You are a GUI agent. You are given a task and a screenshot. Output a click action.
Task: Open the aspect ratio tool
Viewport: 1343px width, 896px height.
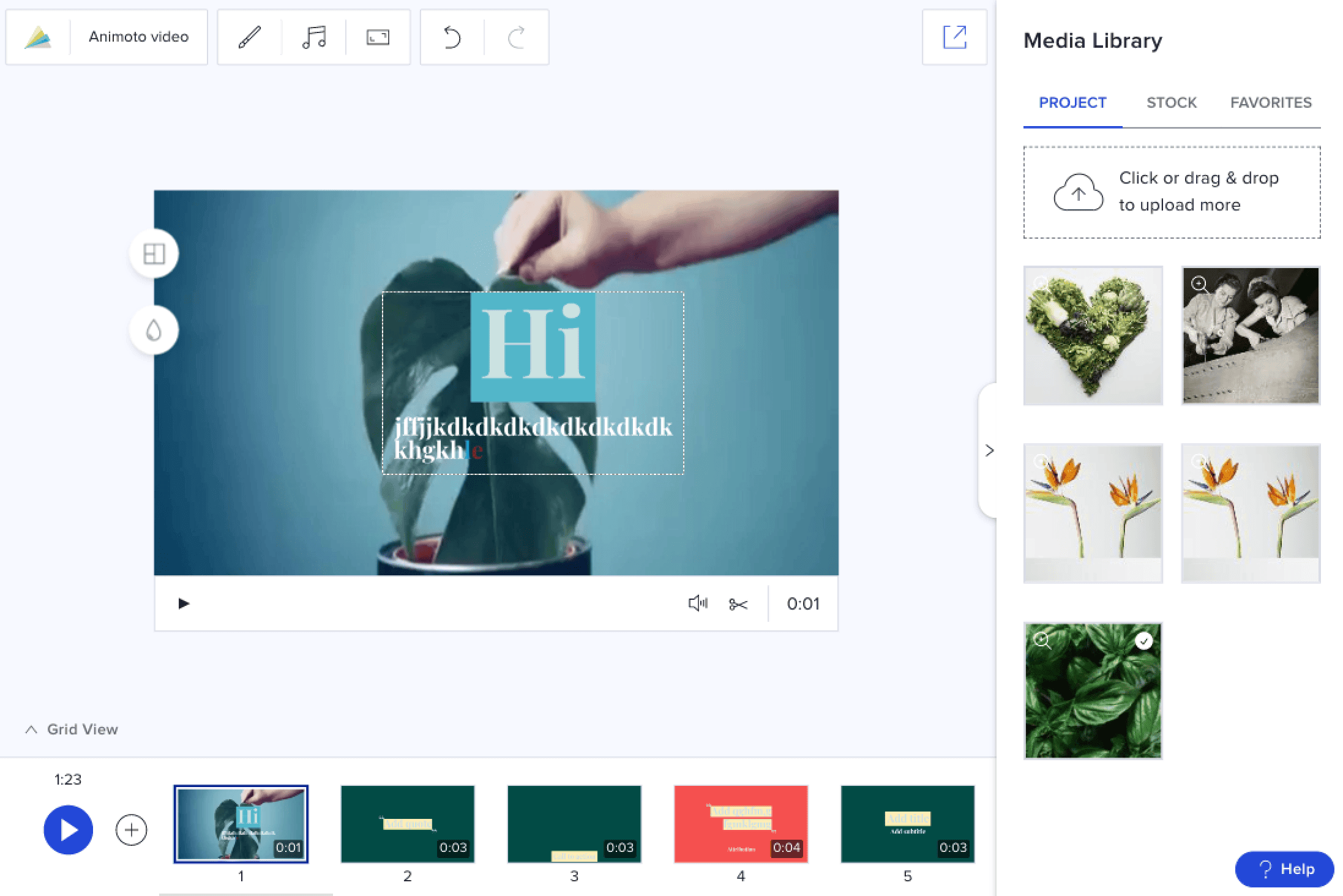tap(378, 37)
